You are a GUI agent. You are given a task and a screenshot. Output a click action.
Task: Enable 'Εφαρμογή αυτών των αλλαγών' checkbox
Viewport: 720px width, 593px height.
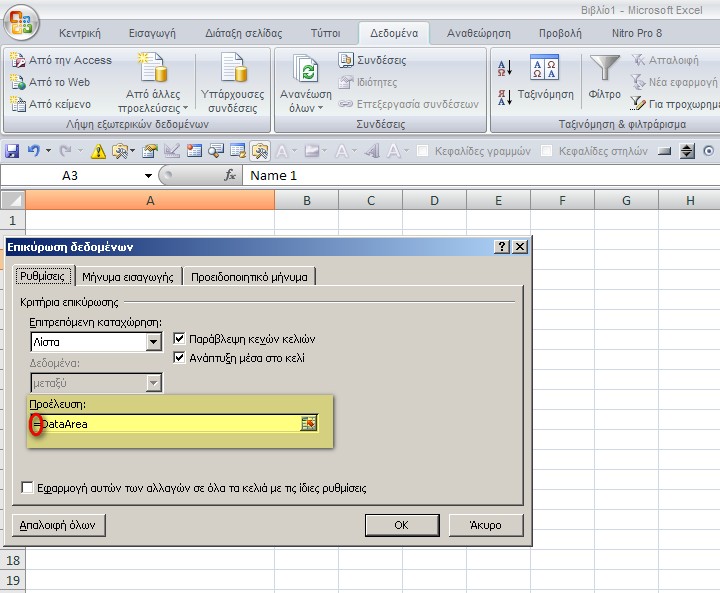[28, 489]
